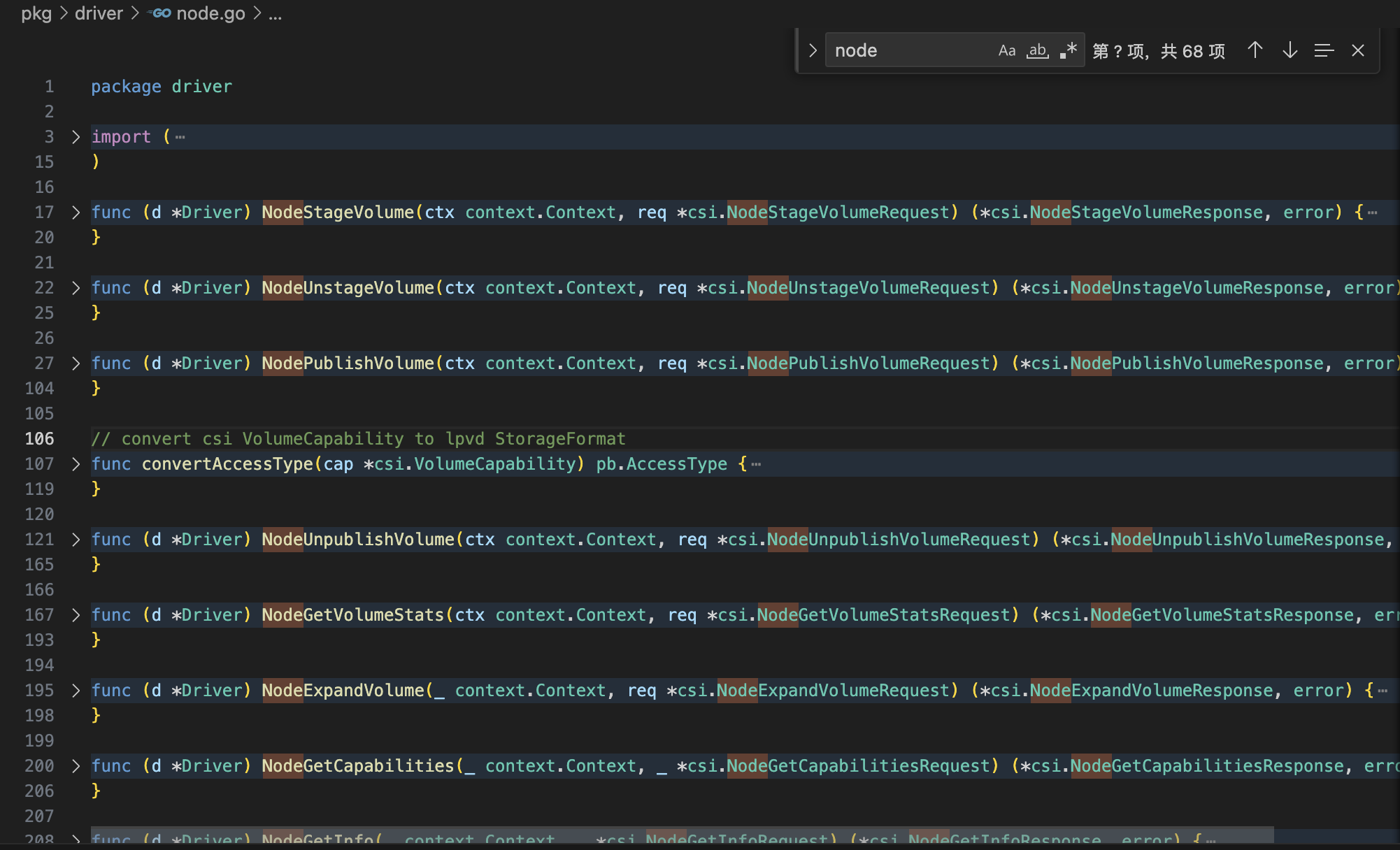Click line number 165 in gutter
This screenshot has width=1400, height=850.
pyautogui.click(x=39, y=565)
